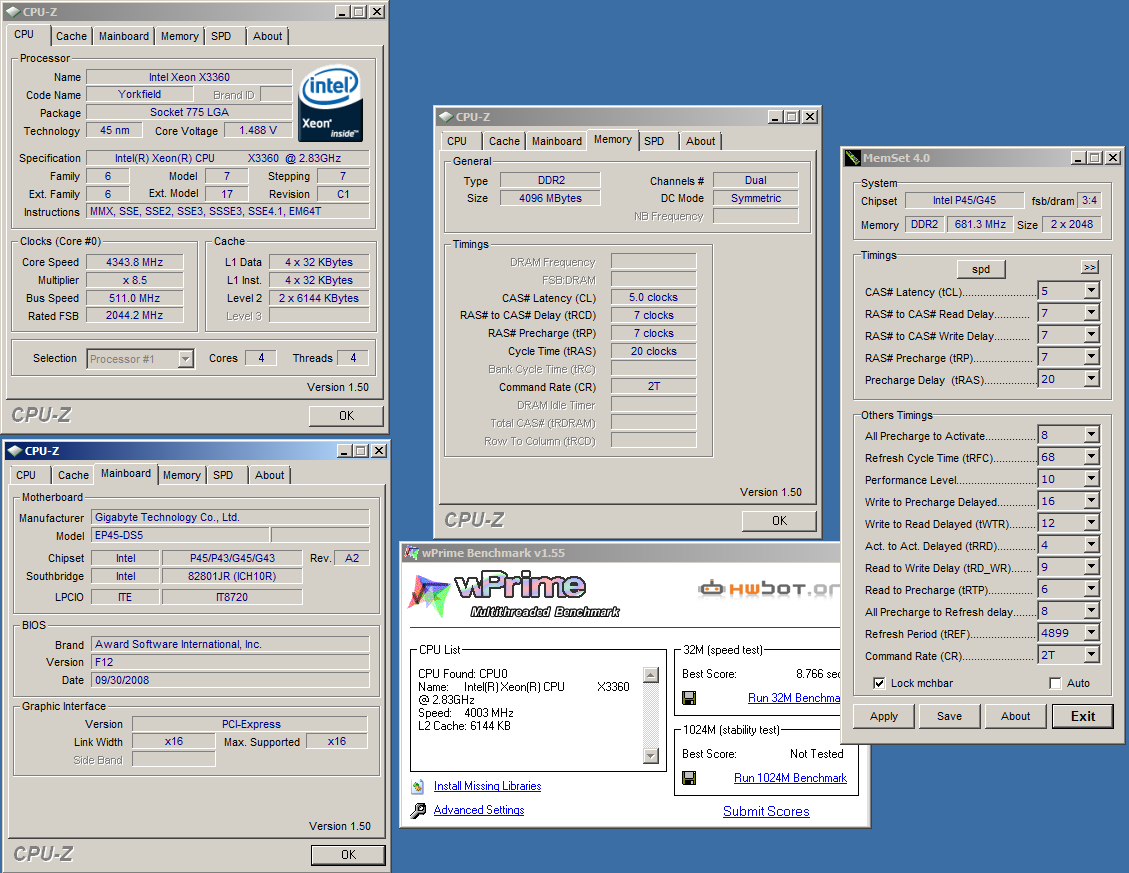
Task: Open the Performance Level dropdown
Action: tap(1092, 478)
